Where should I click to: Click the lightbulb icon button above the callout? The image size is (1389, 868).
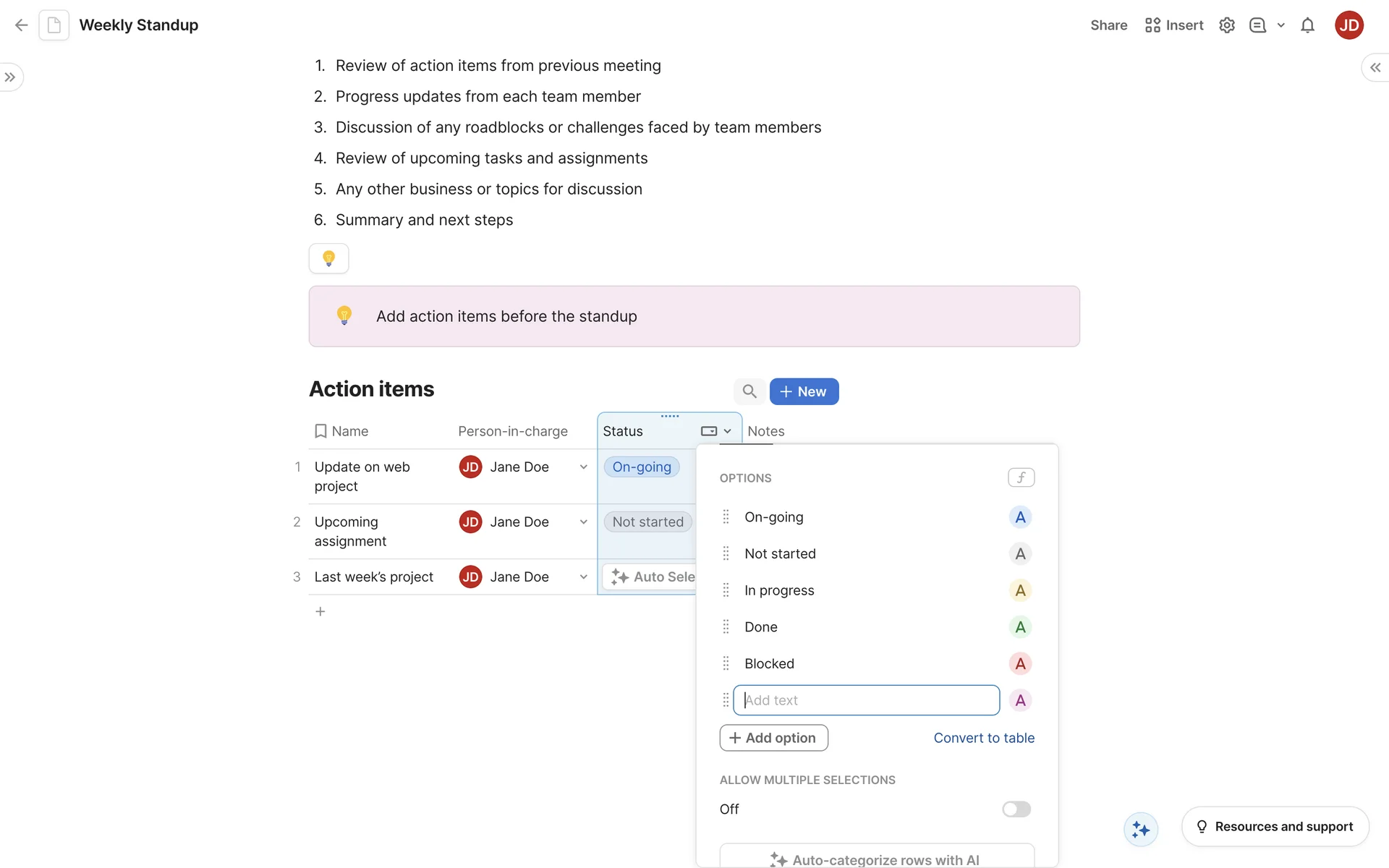[x=328, y=258]
